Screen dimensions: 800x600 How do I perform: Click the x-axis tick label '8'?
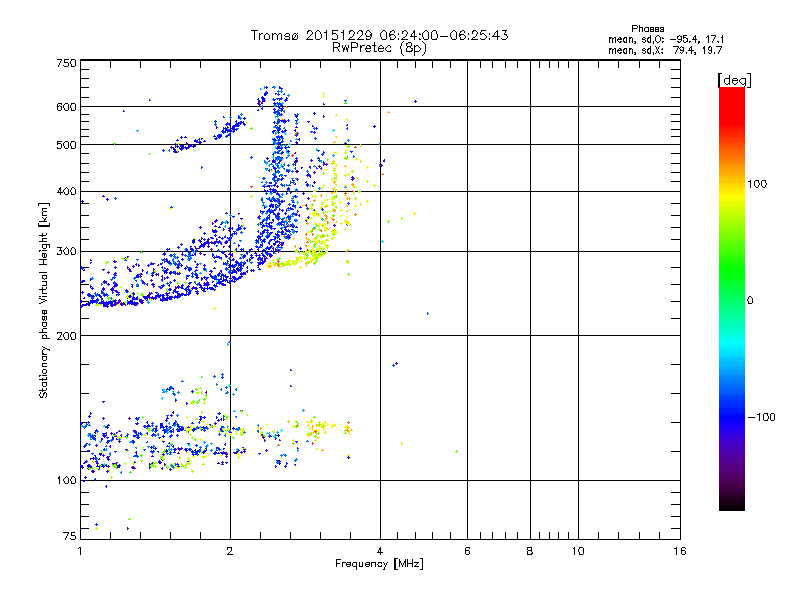(x=530, y=551)
